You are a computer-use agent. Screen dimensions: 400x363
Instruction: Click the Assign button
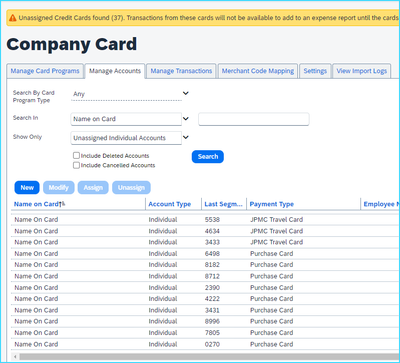[x=93, y=188]
